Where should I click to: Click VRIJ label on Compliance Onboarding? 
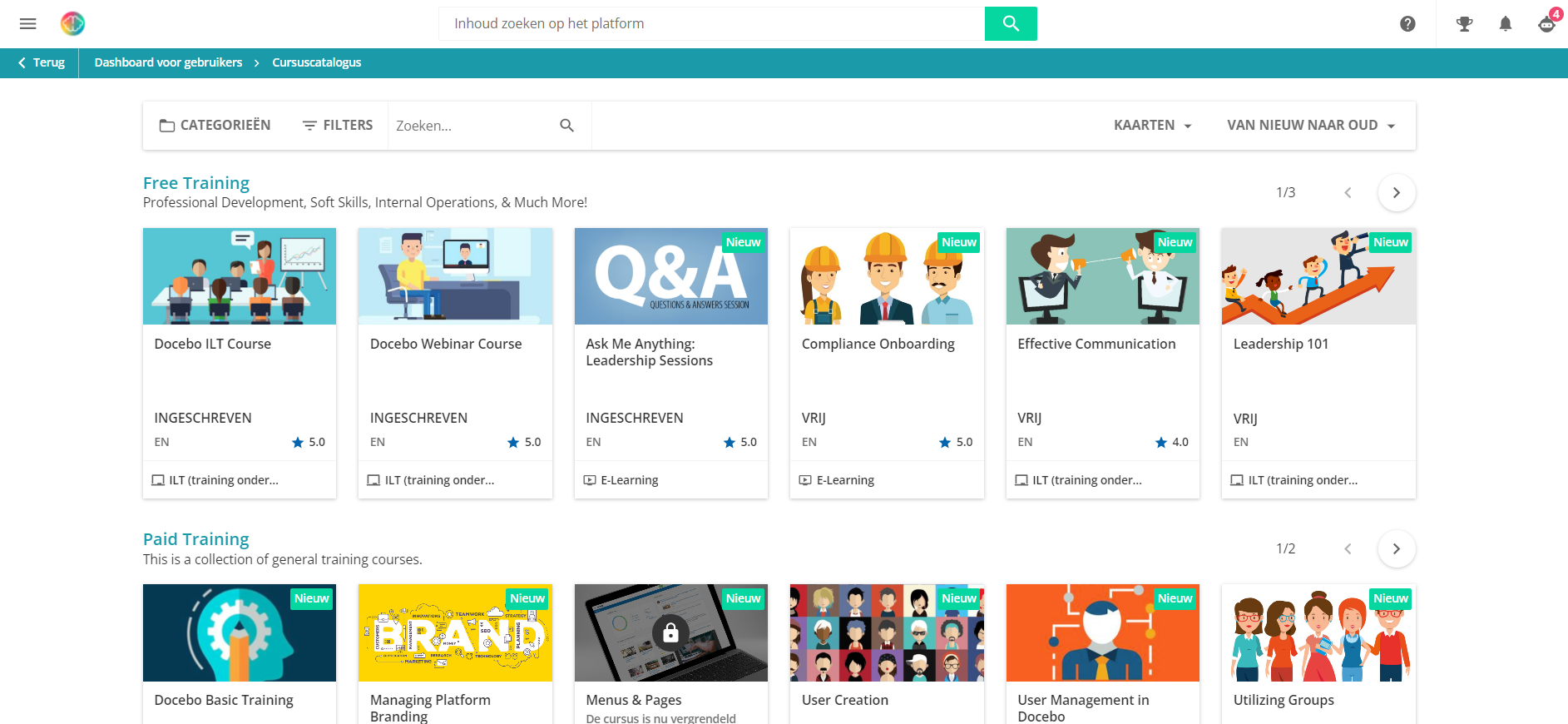point(814,418)
